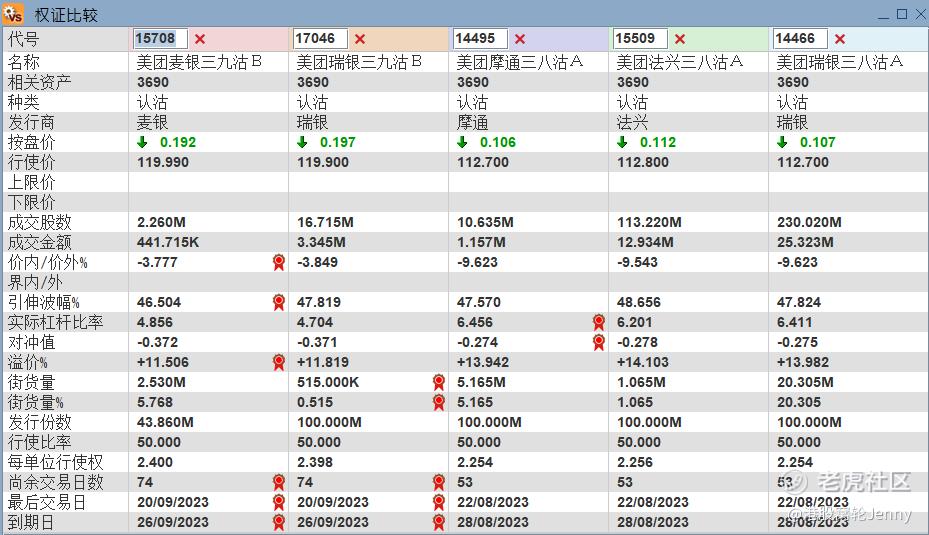Click ribbon badge in 17046 尚余交易日数 cell

tap(438, 482)
